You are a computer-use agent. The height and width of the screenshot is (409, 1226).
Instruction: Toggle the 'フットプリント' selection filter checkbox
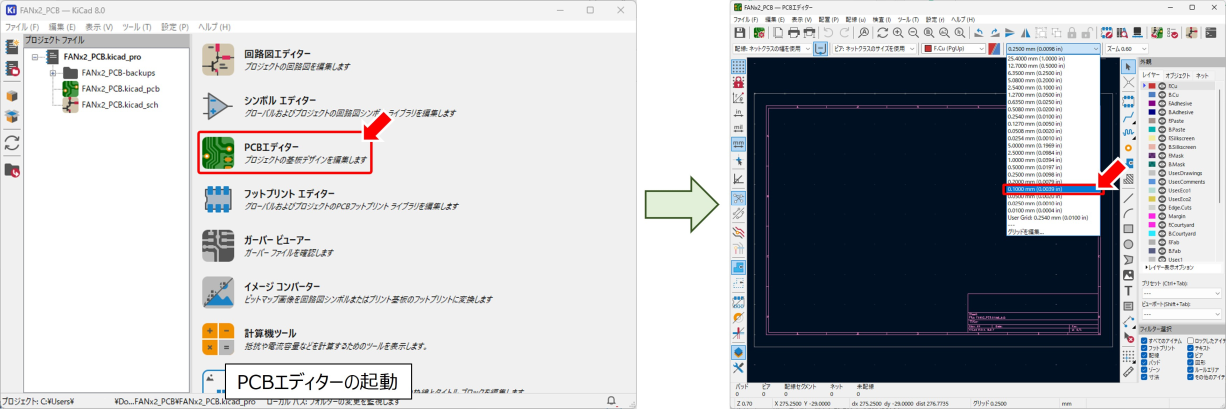[1146, 349]
